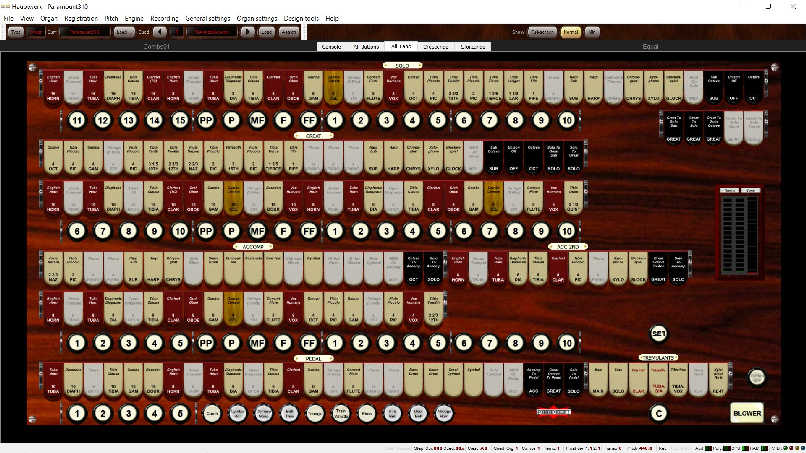
Task: Toggle the Pedal Tuba Horn 16 stop
Action: pos(53,380)
